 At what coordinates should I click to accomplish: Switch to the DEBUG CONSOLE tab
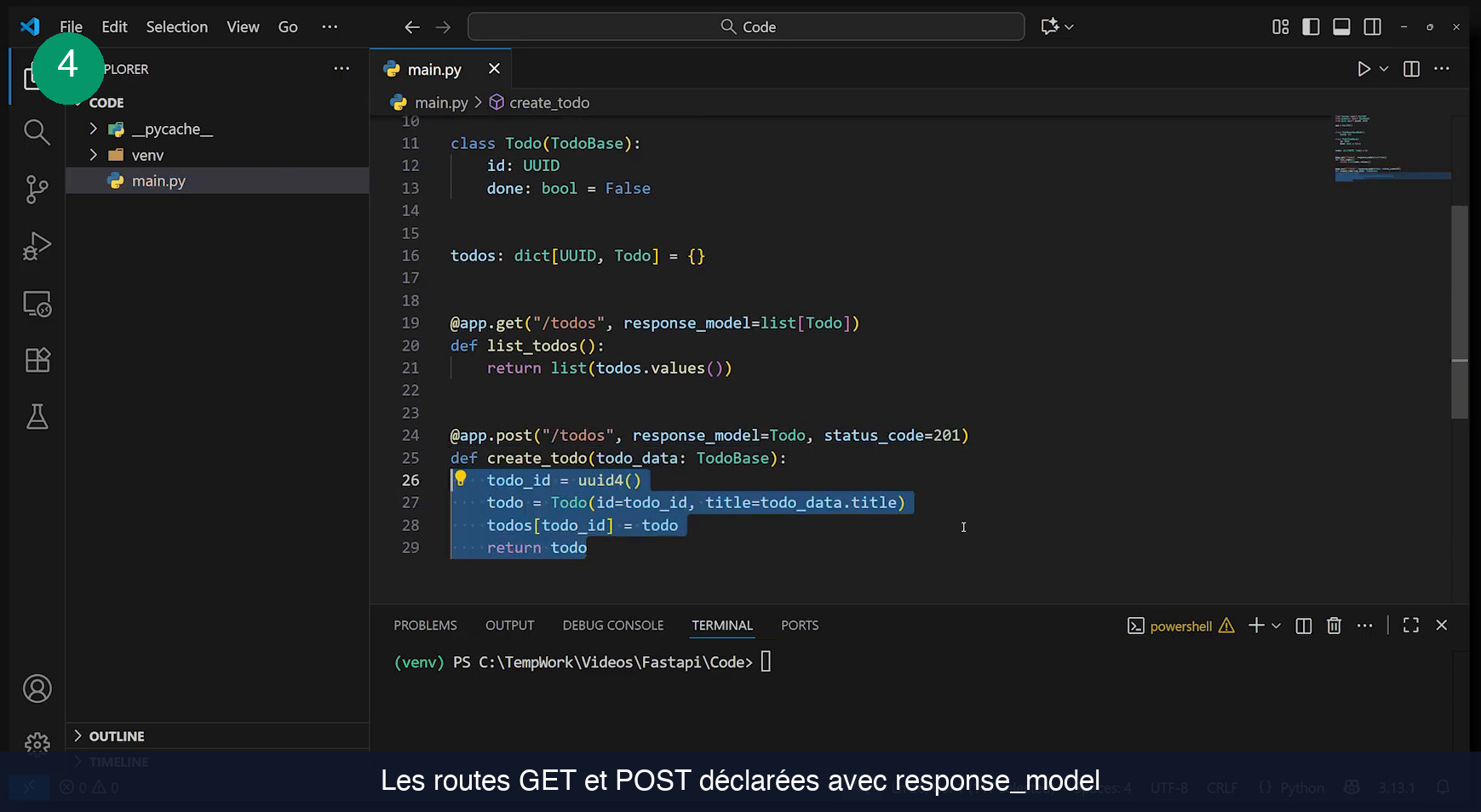(613, 626)
